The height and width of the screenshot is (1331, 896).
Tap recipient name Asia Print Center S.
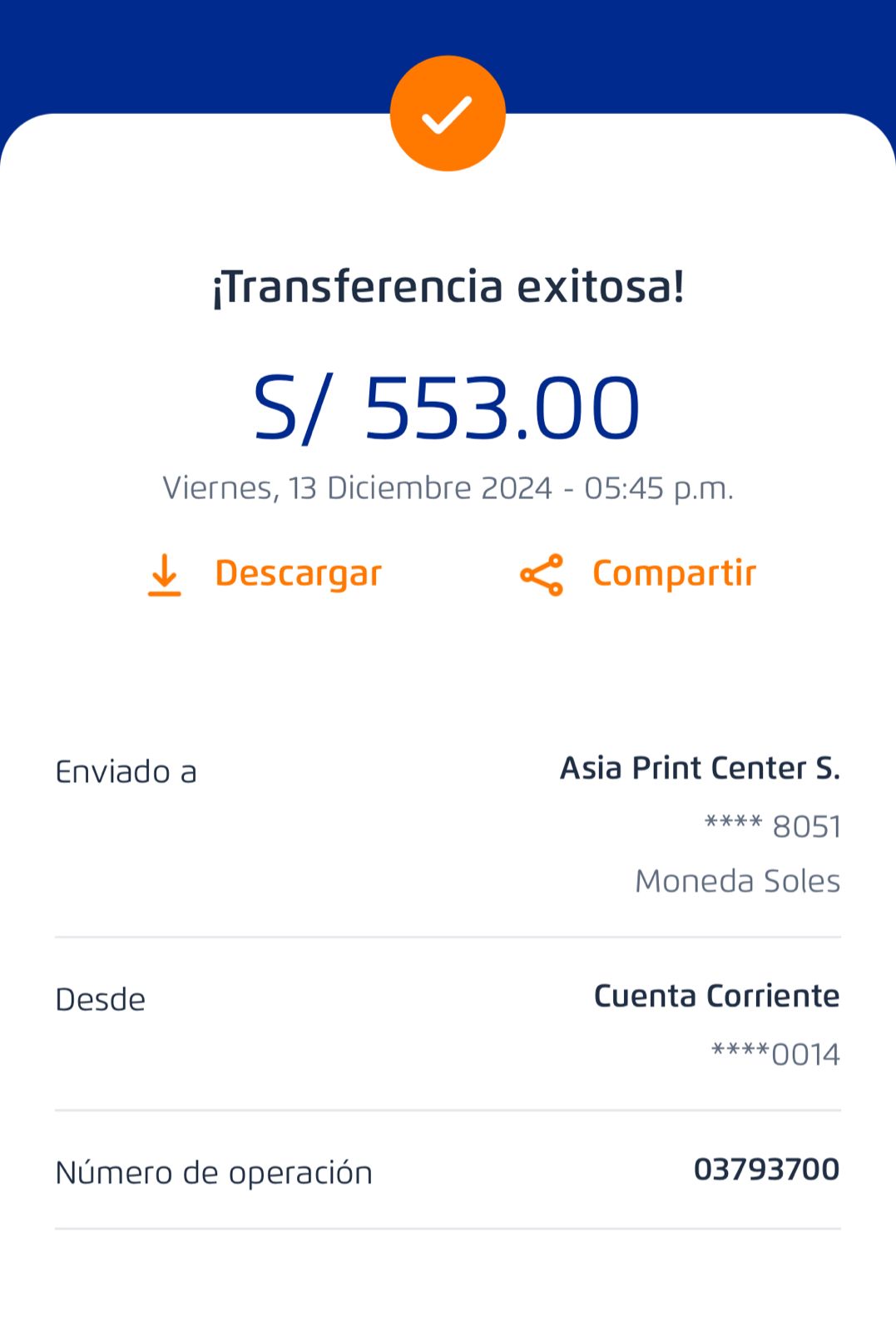pyautogui.click(x=700, y=768)
